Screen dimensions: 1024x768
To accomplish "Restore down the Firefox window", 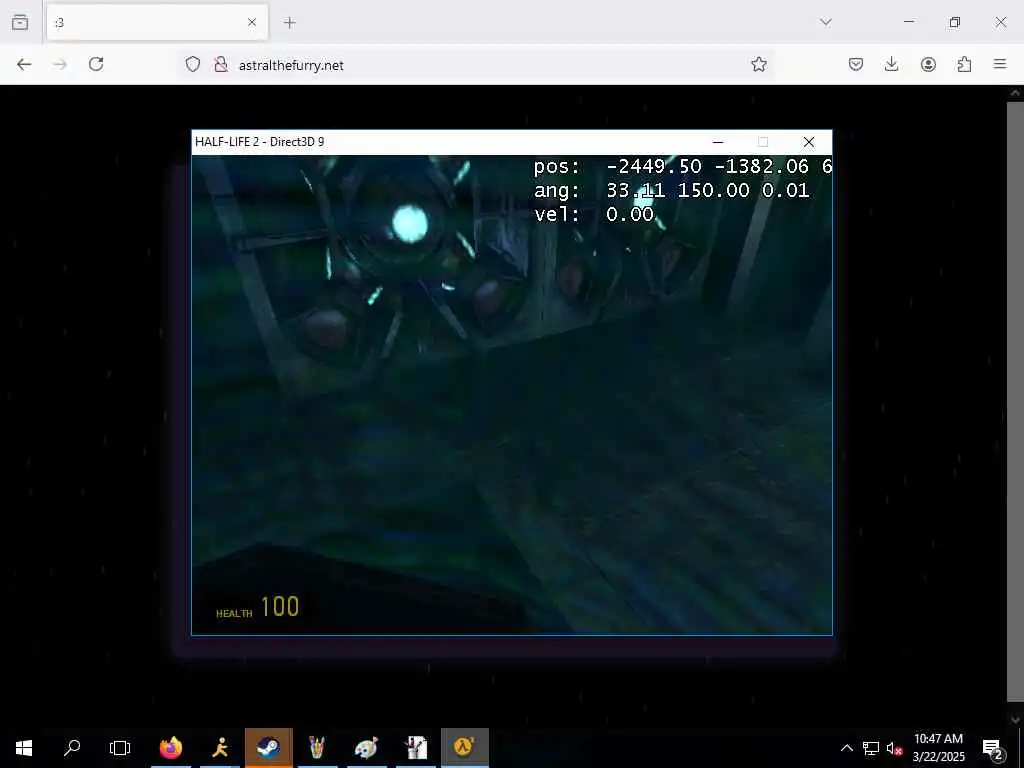I will pyautogui.click(x=955, y=22).
